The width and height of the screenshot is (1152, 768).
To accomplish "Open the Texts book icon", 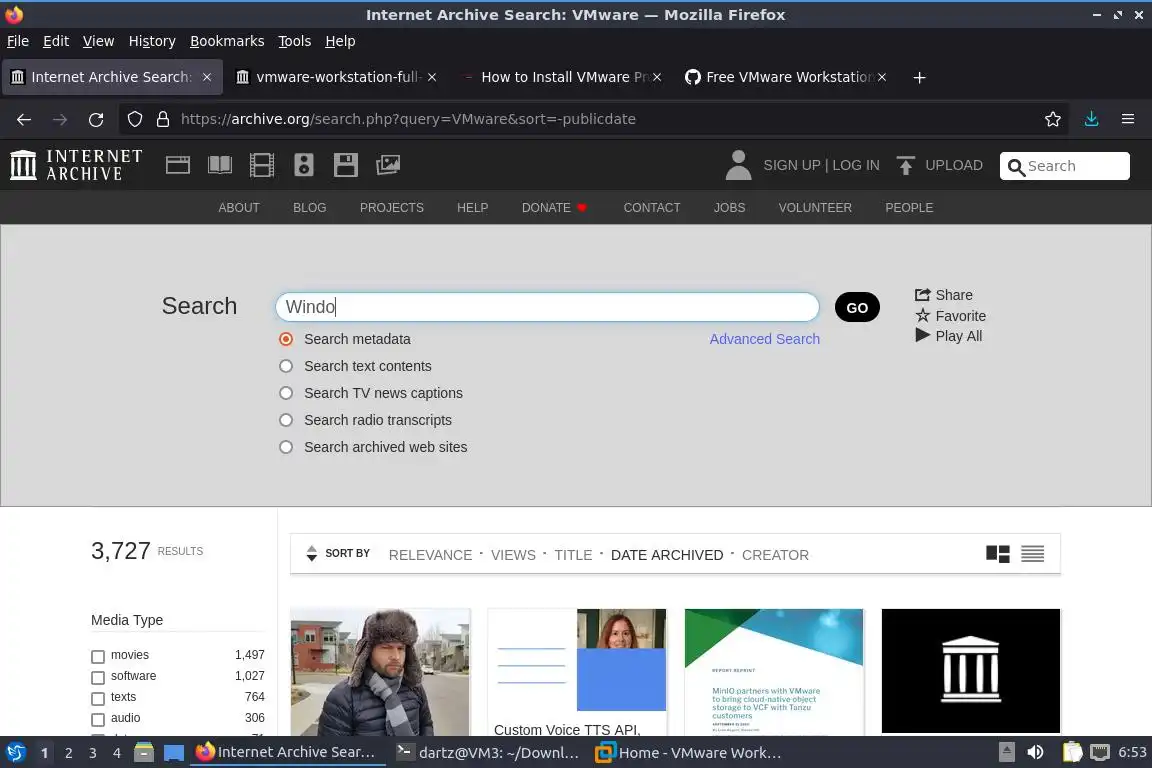I will coord(220,165).
